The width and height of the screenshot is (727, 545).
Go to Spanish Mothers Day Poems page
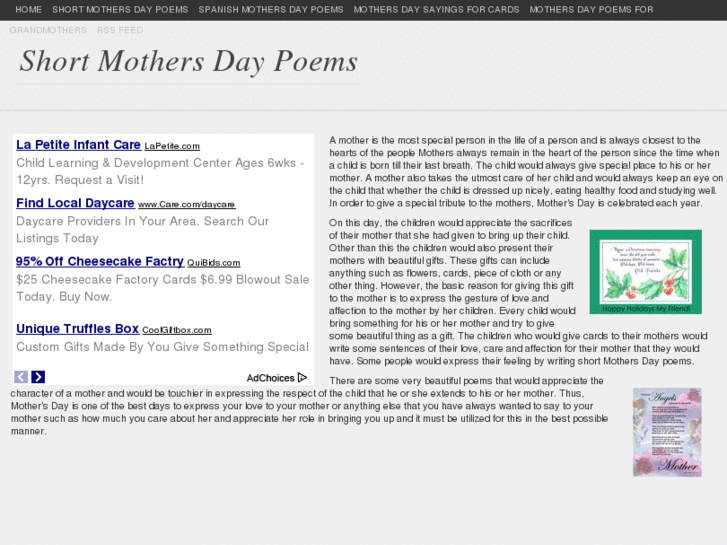click(x=271, y=10)
